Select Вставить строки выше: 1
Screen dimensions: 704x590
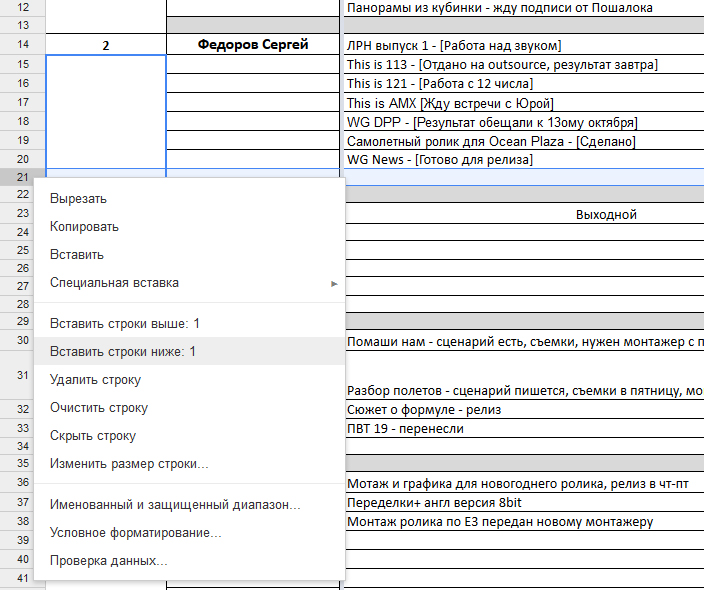coord(189,323)
